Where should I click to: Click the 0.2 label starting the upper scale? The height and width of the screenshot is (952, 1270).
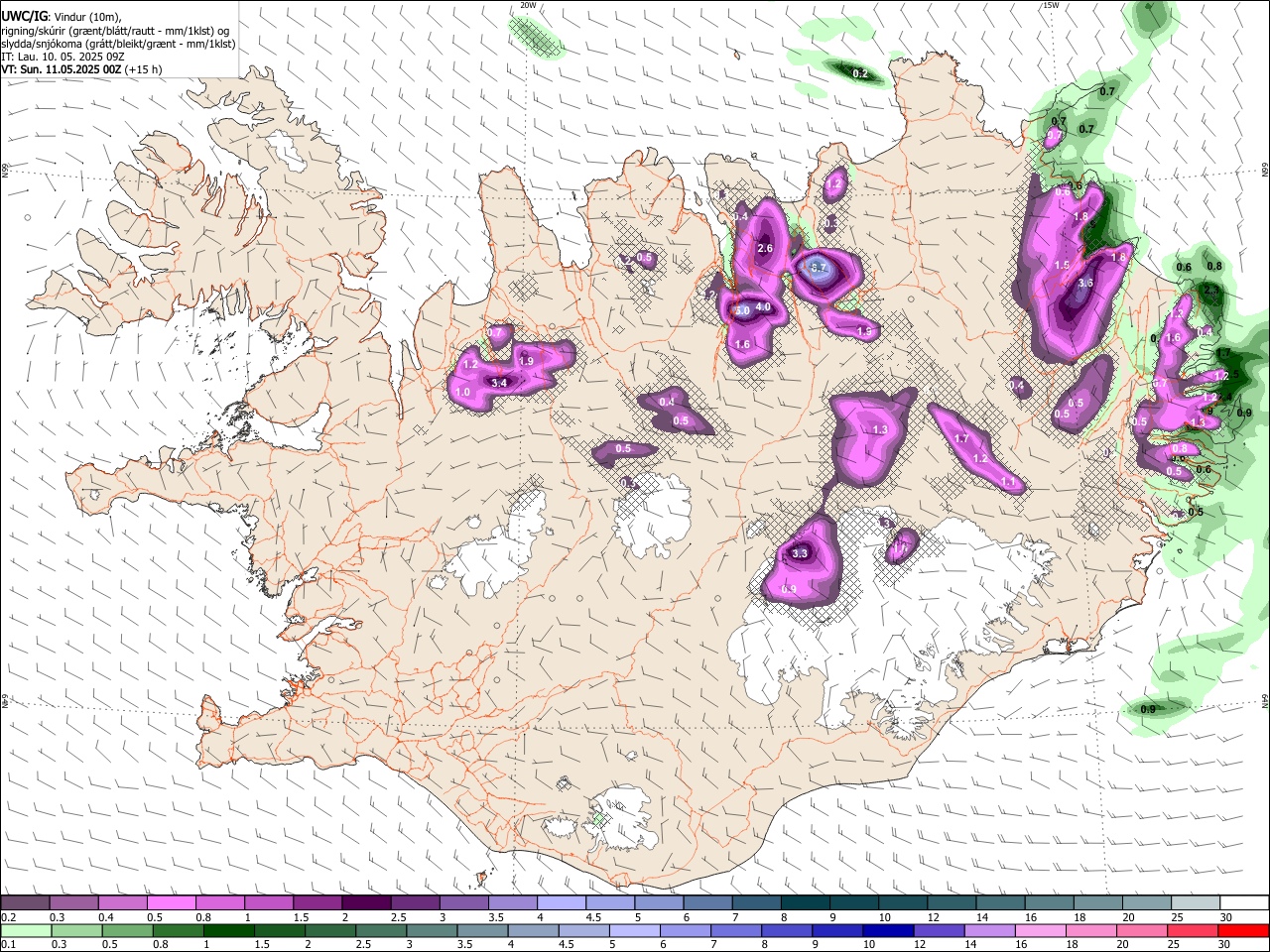(x=7, y=917)
